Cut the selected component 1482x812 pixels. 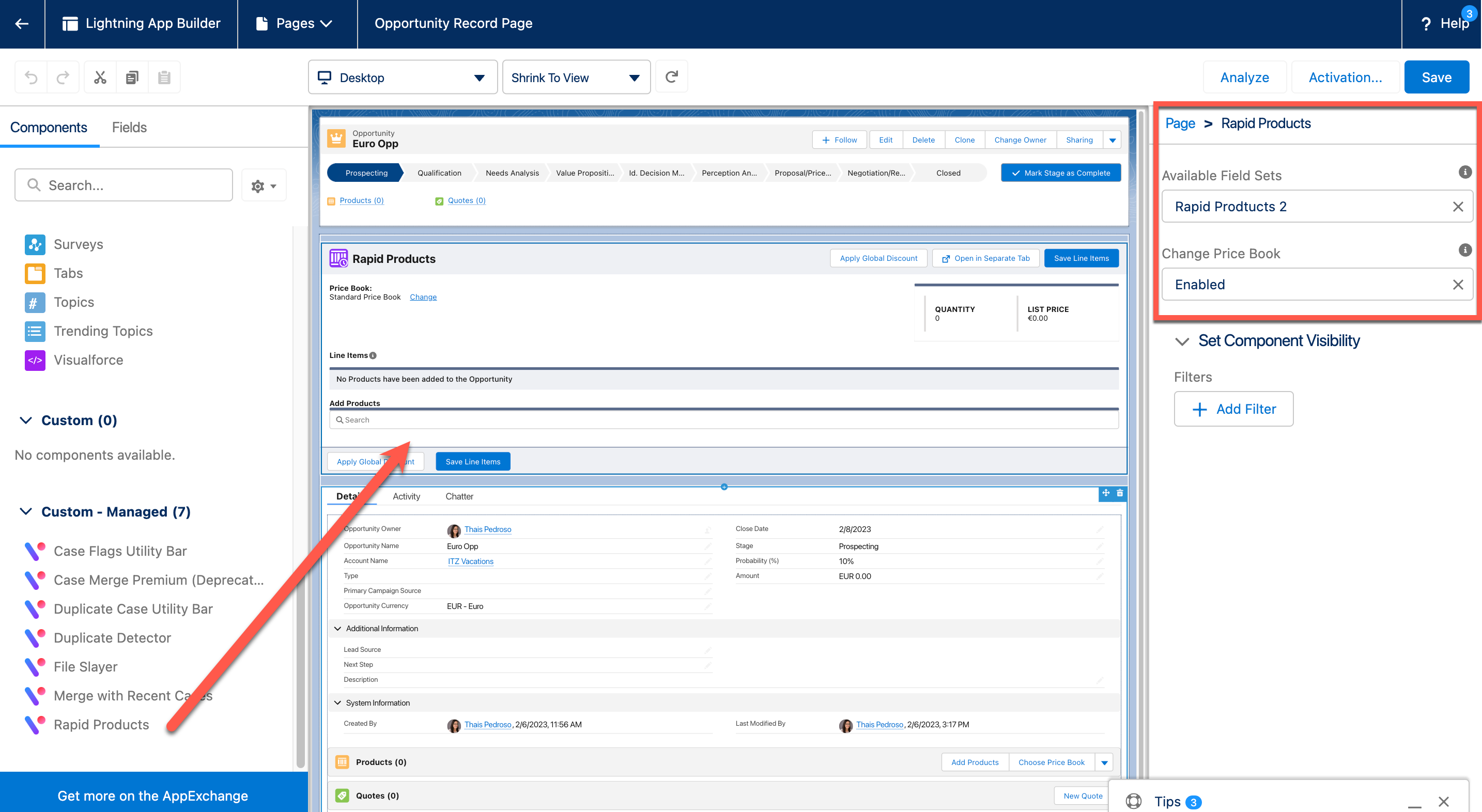pos(100,77)
